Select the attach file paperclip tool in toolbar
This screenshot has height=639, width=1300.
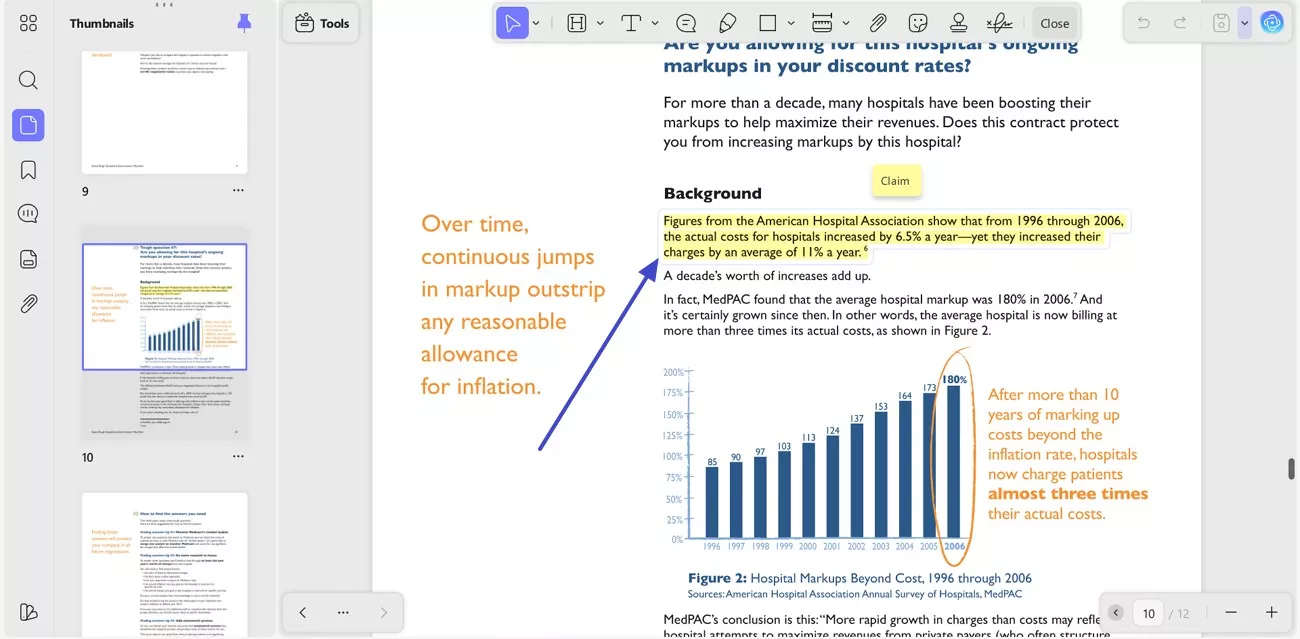click(x=877, y=23)
